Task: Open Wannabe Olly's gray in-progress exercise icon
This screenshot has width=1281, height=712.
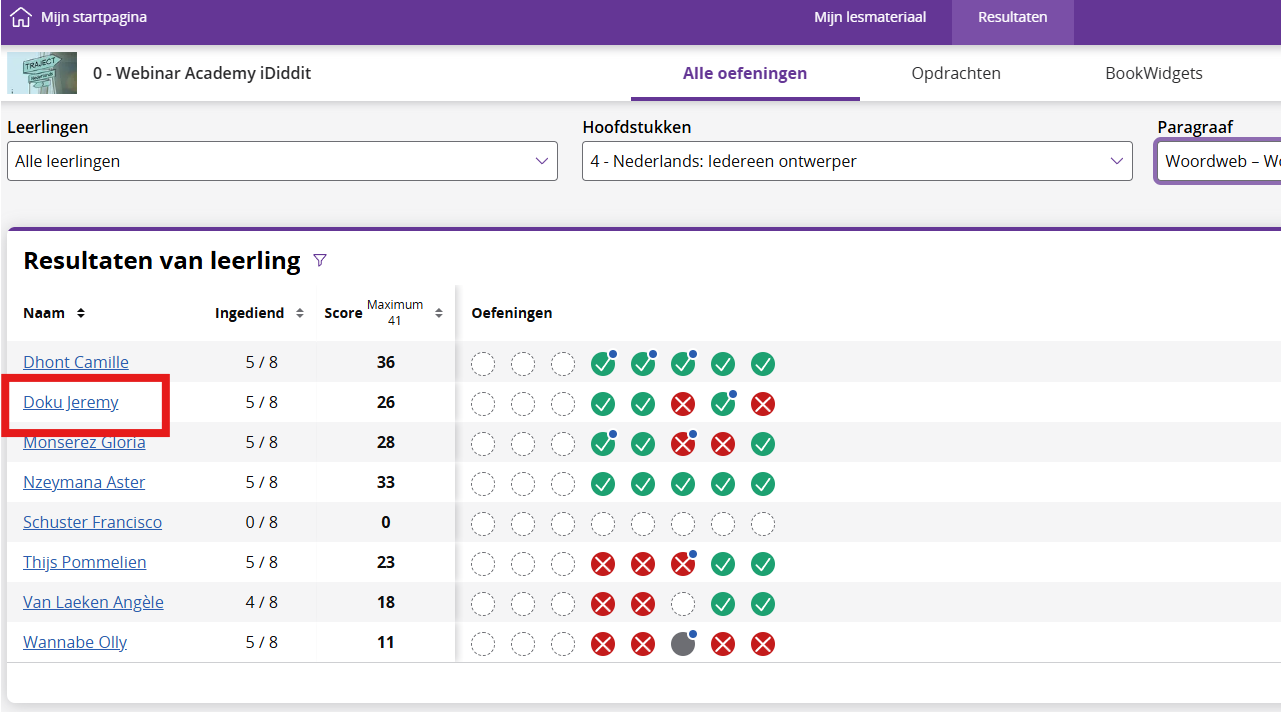Action: point(683,644)
